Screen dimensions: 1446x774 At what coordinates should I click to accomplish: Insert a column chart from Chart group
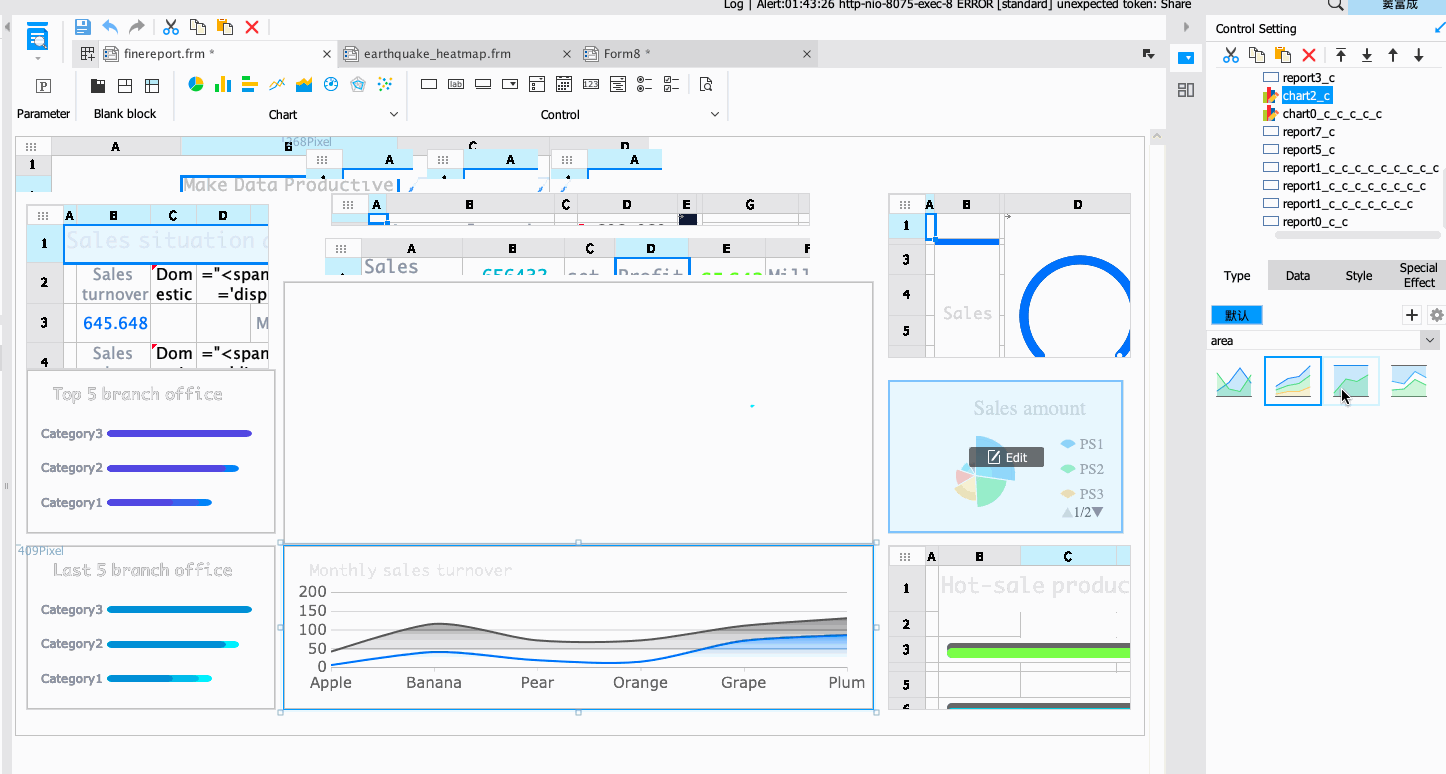point(223,84)
